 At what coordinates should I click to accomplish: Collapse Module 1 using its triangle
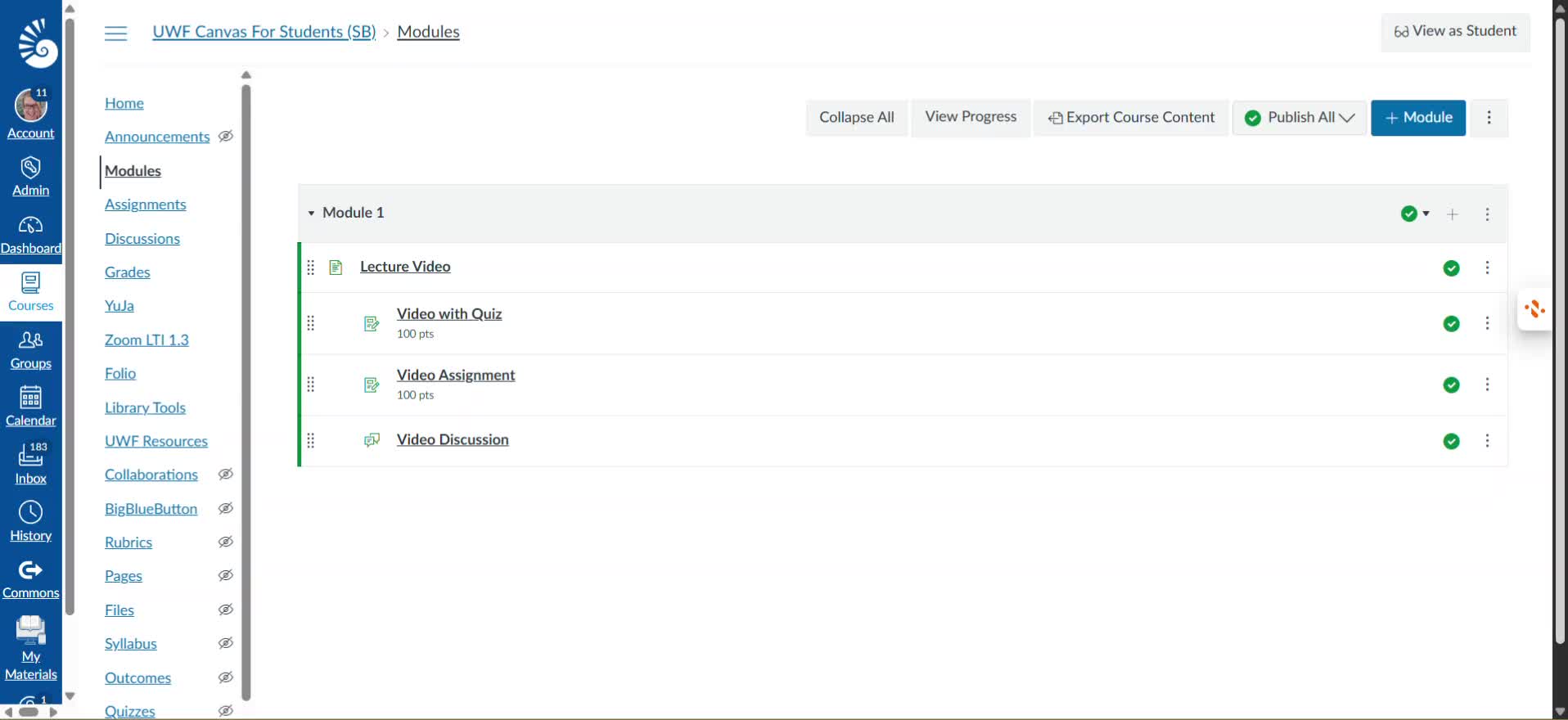click(x=311, y=214)
